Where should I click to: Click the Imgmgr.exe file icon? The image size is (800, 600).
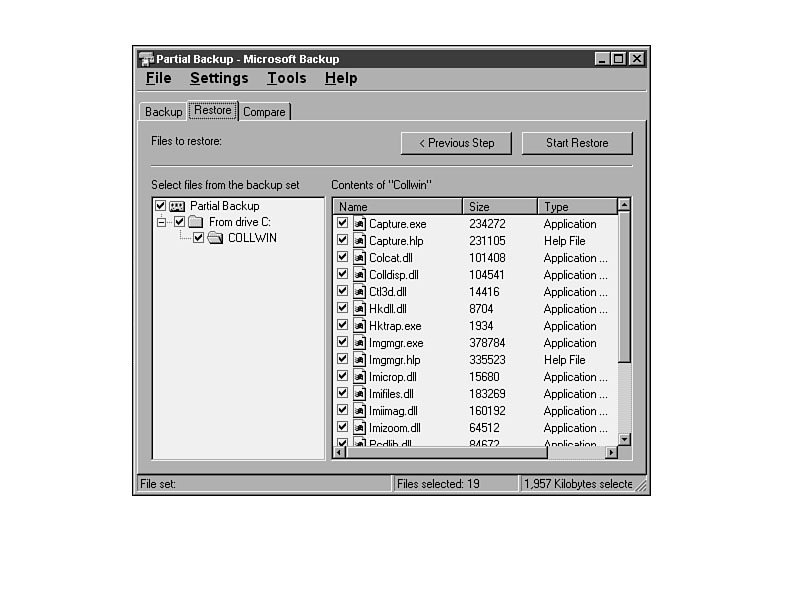tap(360, 343)
